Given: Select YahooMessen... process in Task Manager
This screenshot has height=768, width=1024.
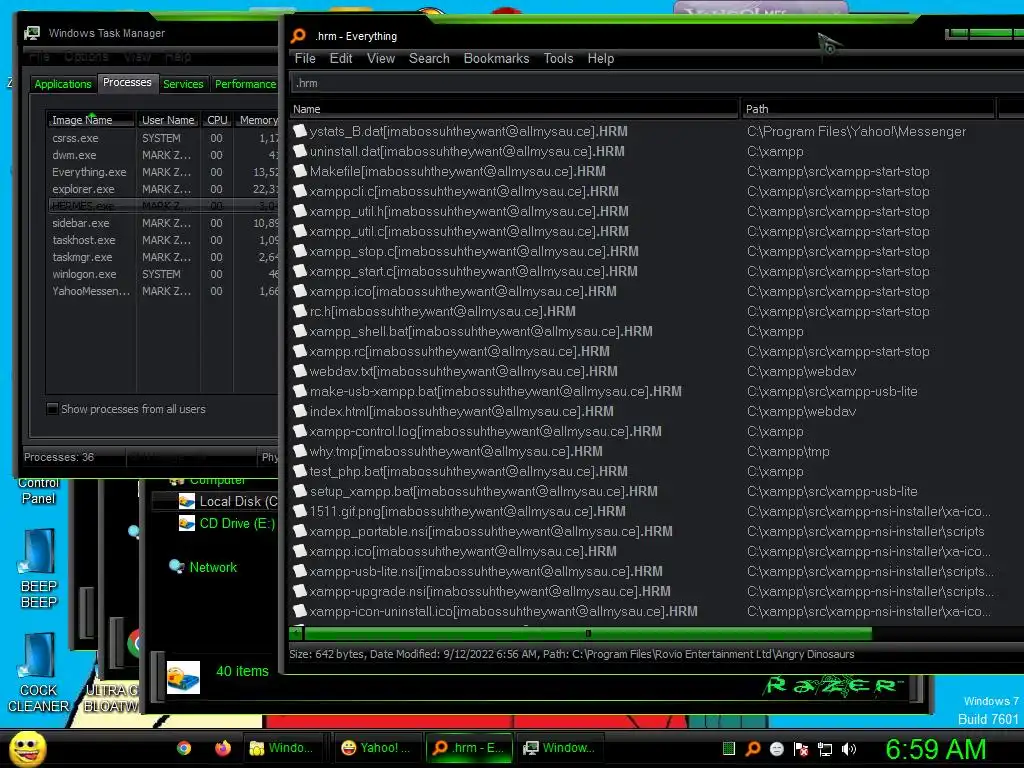Looking at the screenshot, I should tap(163, 291).
